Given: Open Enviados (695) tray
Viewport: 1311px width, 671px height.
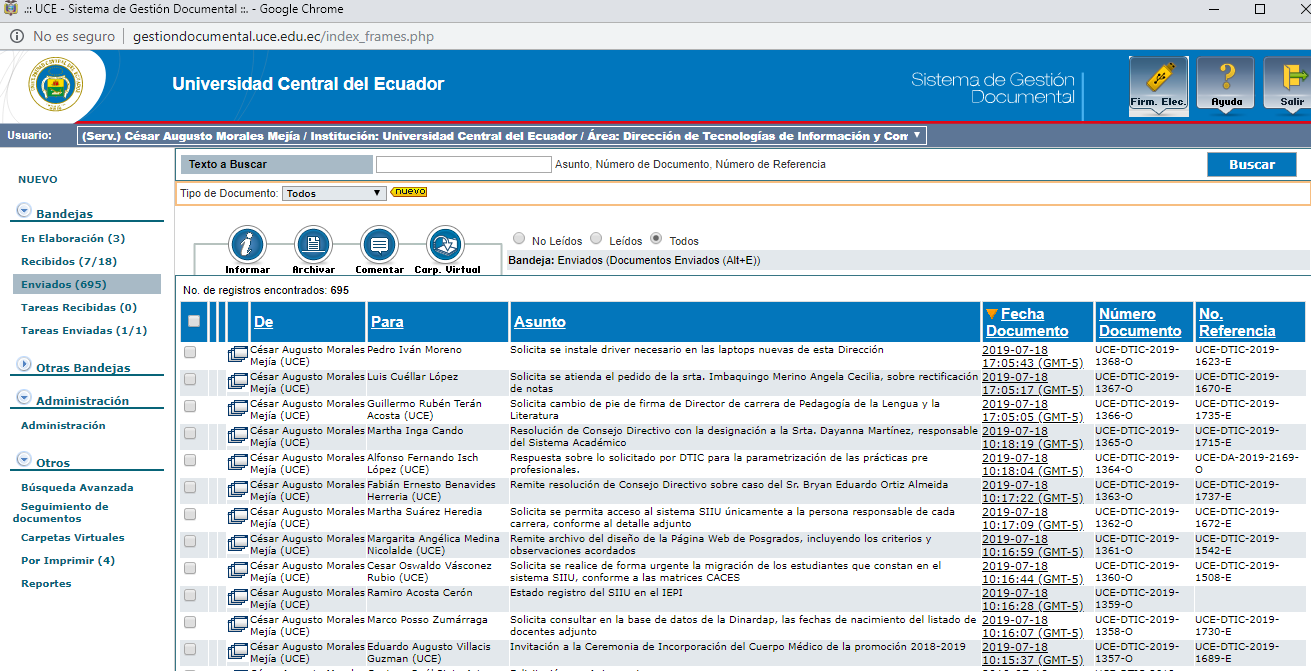Looking at the screenshot, I should (64, 284).
